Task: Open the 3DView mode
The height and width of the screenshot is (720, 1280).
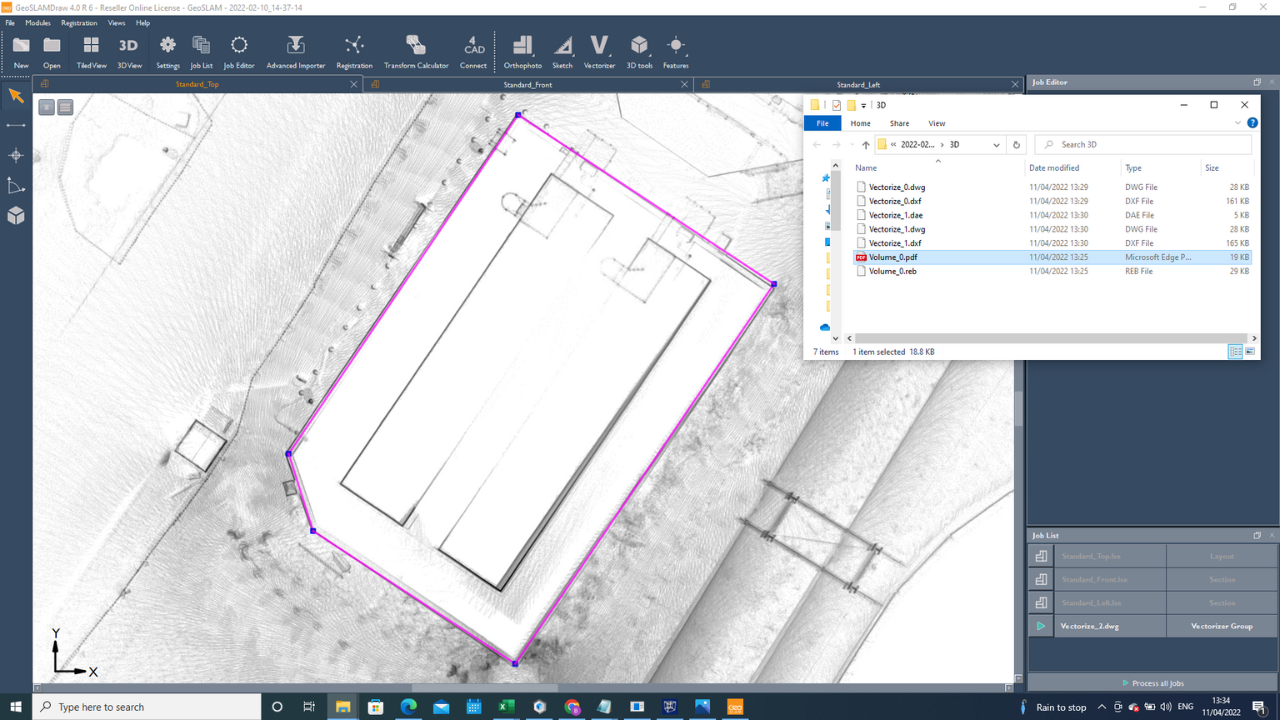Action: (129, 51)
